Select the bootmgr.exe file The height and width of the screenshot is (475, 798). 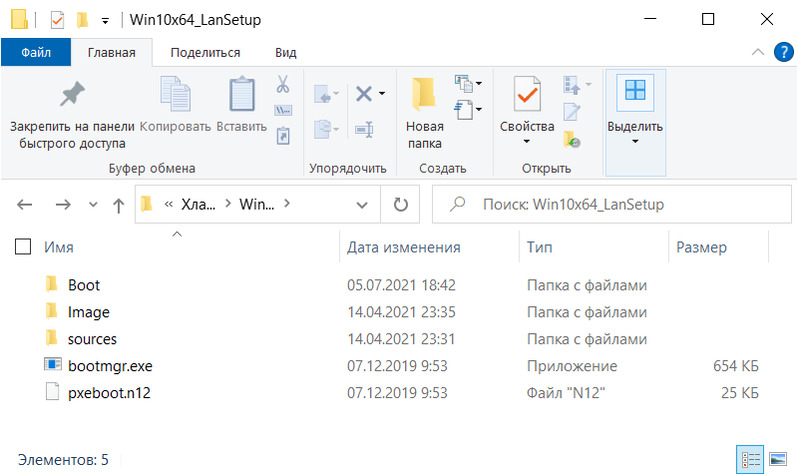pos(110,366)
